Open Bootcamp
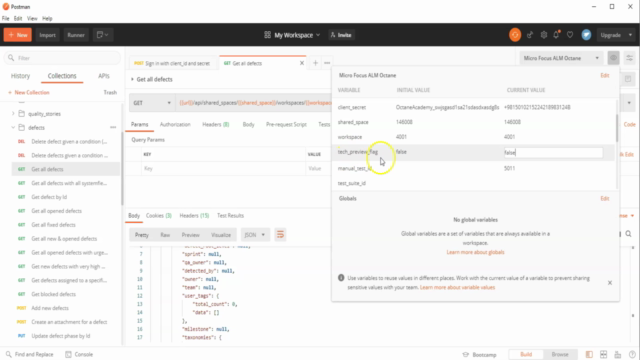 click(479, 355)
